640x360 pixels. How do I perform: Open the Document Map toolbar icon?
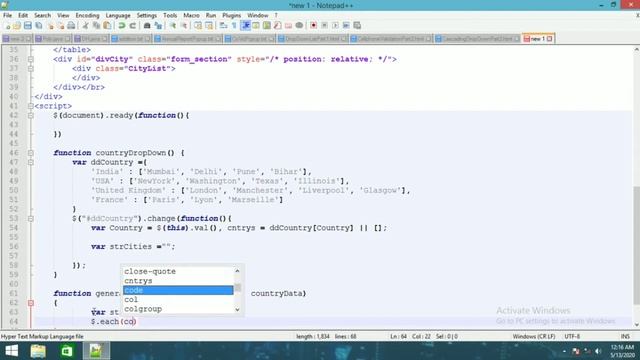[x=267, y=25]
